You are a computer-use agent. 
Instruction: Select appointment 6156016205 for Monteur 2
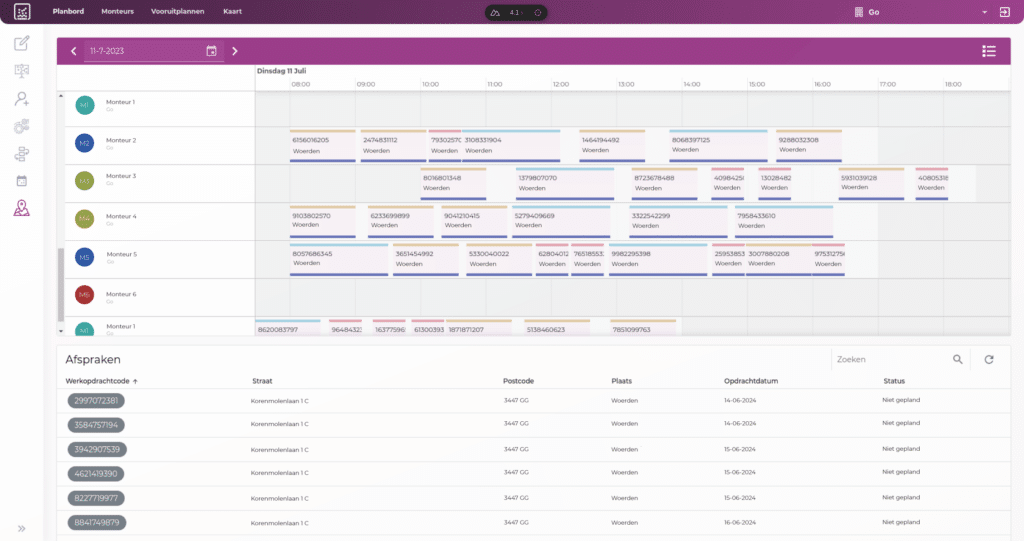click(x=323, y=145)
